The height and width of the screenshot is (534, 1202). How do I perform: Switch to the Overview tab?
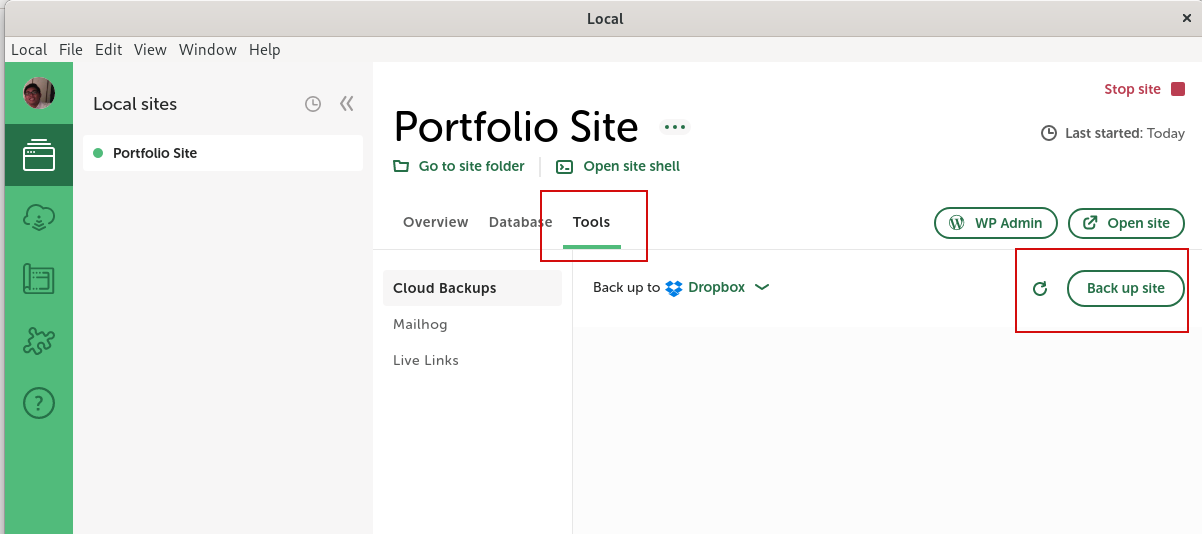(435, 222)
